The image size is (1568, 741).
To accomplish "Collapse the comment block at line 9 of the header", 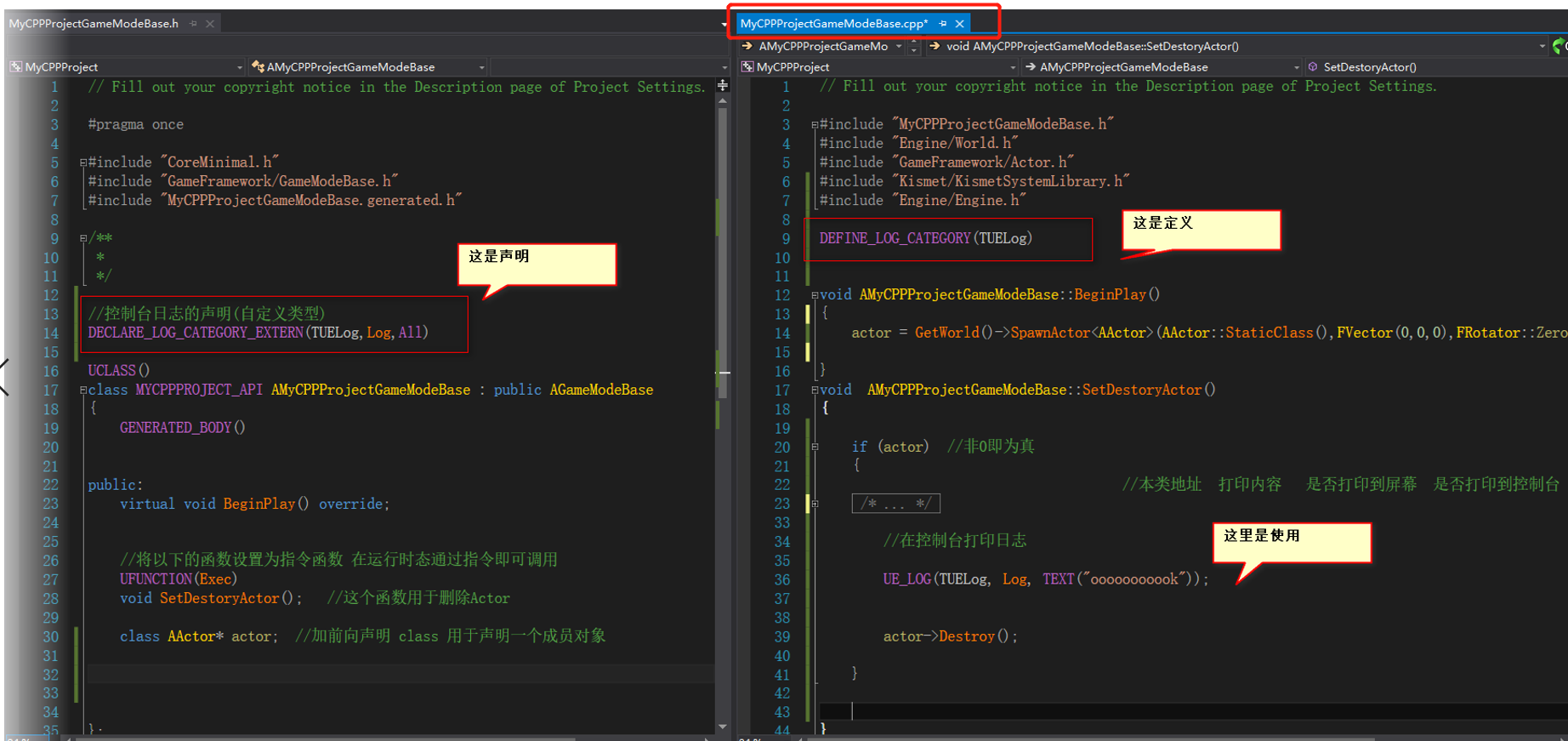I will coord(83,238).
